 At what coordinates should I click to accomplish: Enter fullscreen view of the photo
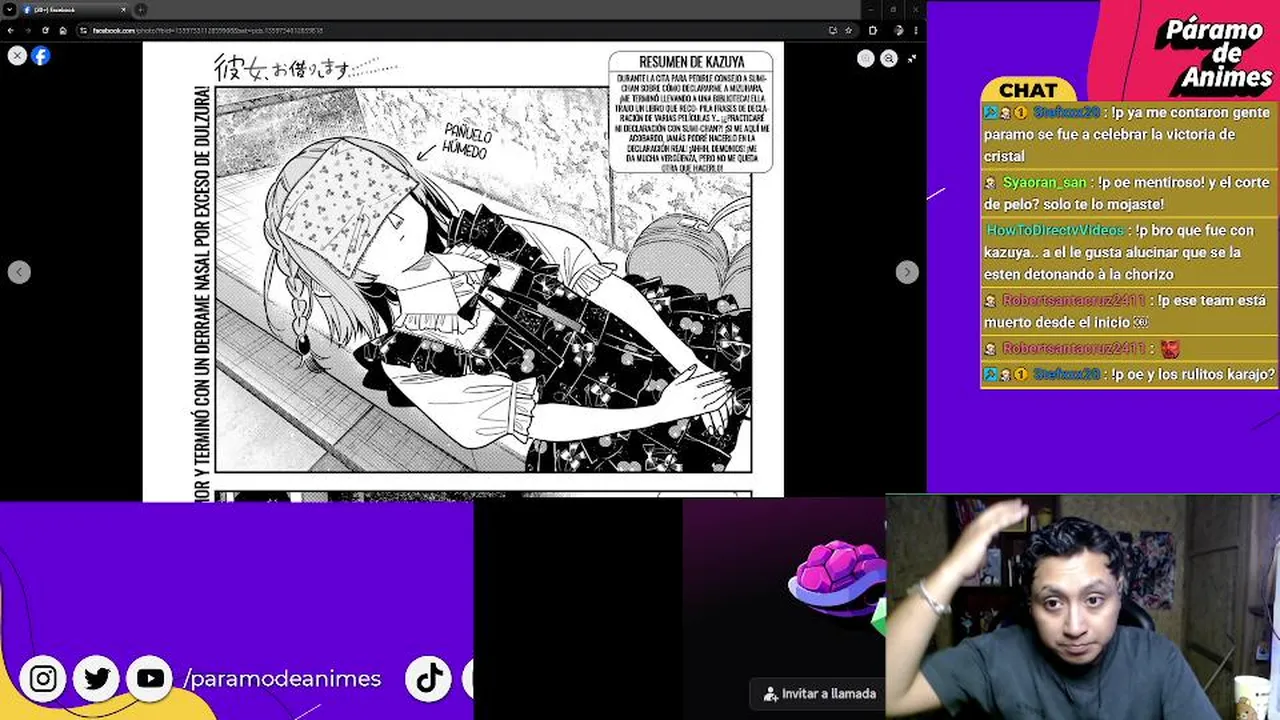pos(912,59)
